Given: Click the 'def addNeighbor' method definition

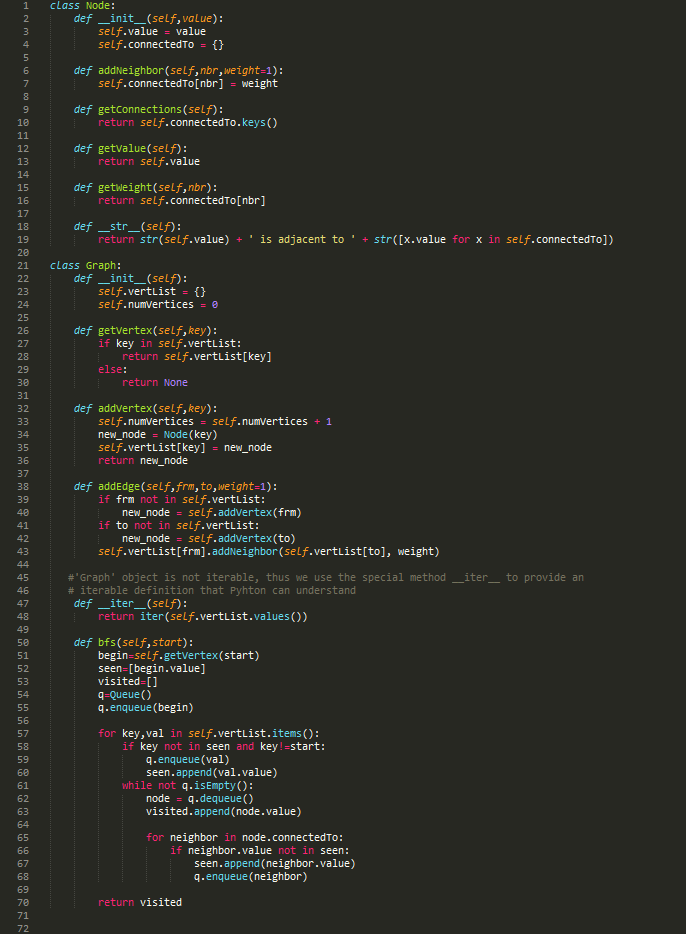Looking at the screenshot, I should coord(179,71).
